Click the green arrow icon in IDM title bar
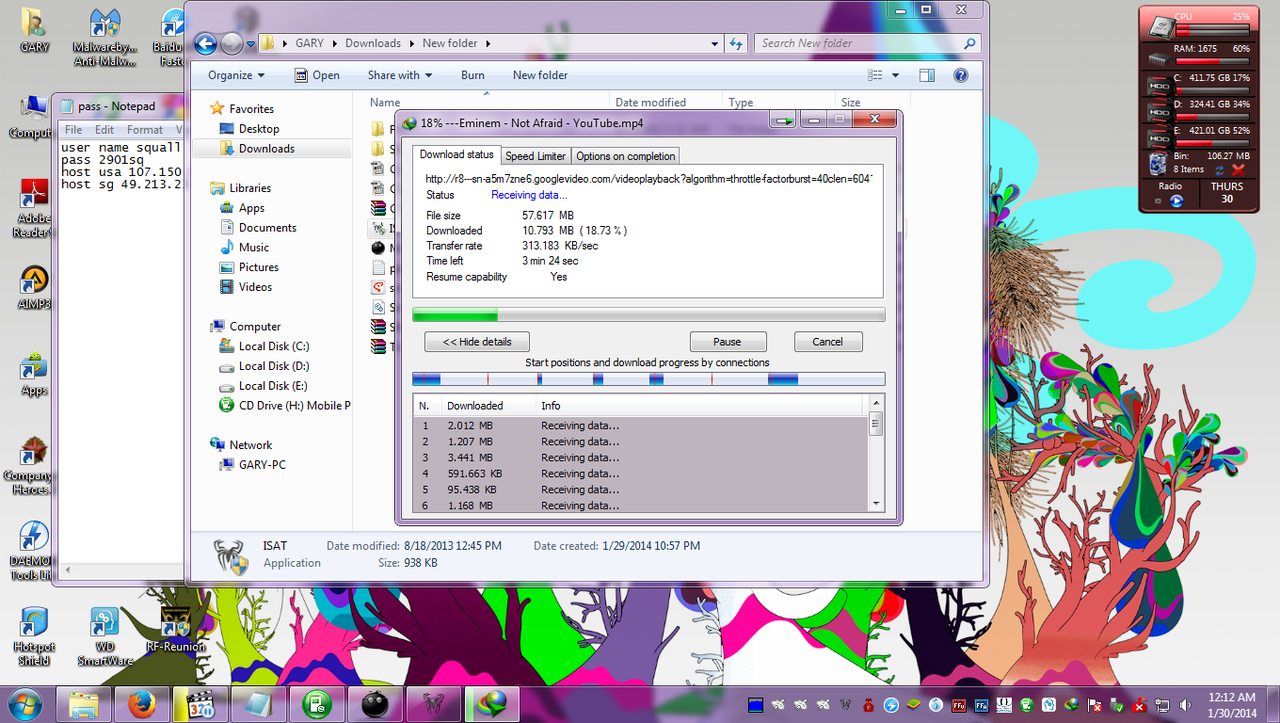The image size is (1280, 723). click(783, 120)
